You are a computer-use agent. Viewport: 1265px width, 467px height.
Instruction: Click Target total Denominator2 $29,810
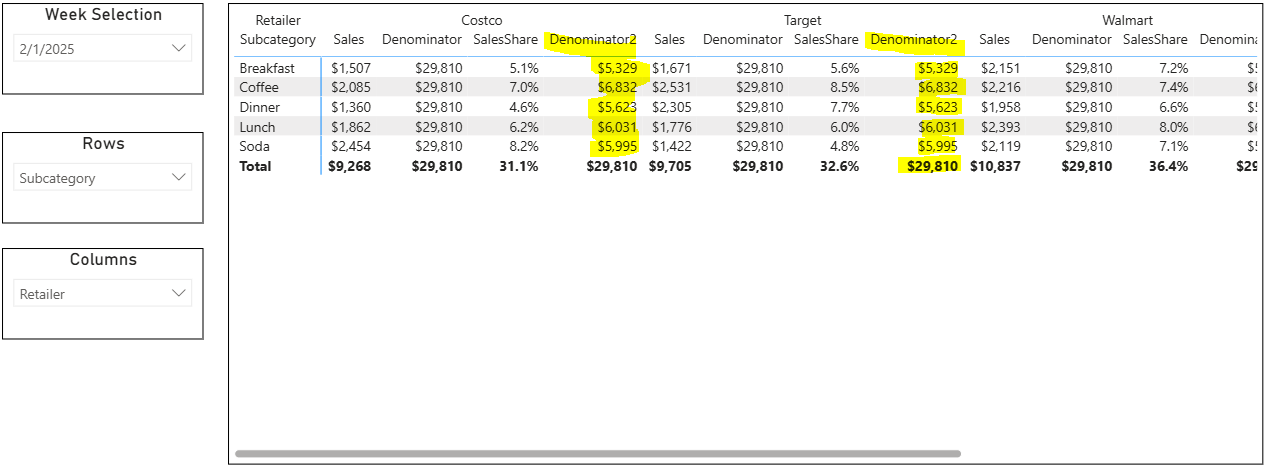(x=932, y=166)
